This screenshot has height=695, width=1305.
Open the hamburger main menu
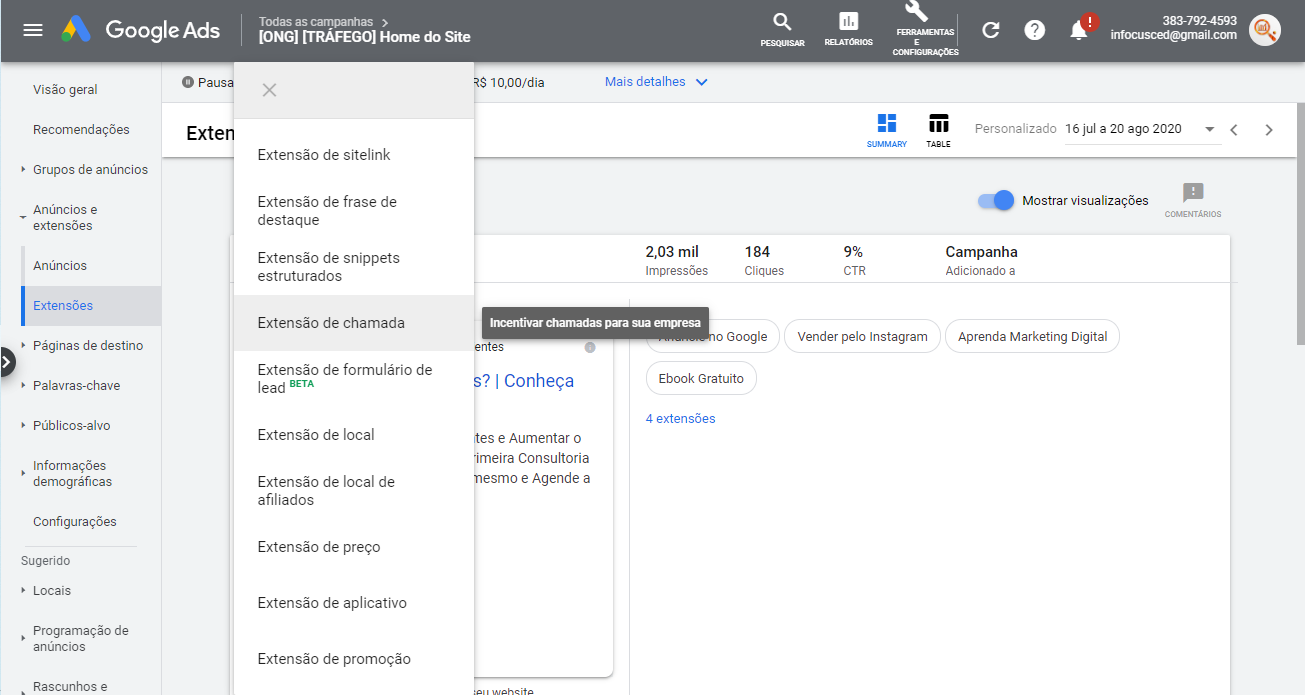coord(33,30)
